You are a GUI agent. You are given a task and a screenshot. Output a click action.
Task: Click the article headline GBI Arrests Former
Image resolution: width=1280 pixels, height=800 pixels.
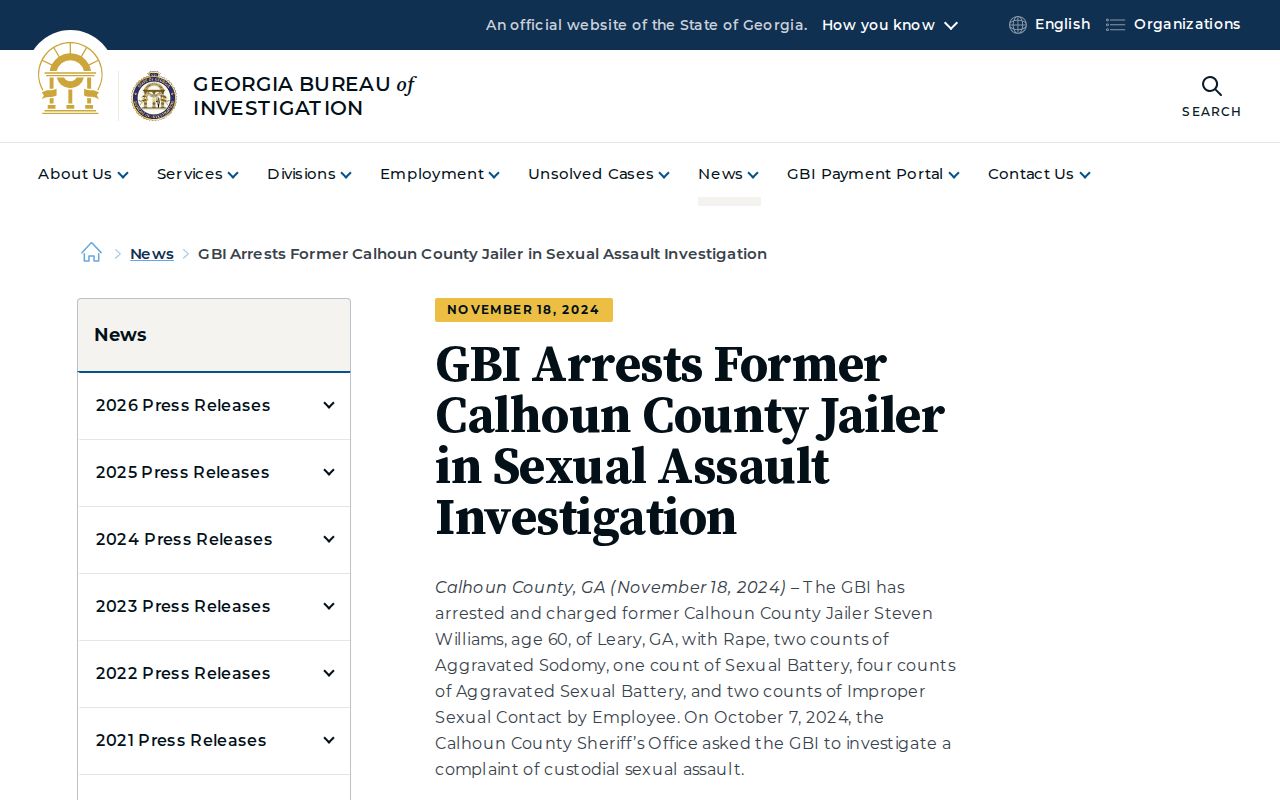(689, 441)
